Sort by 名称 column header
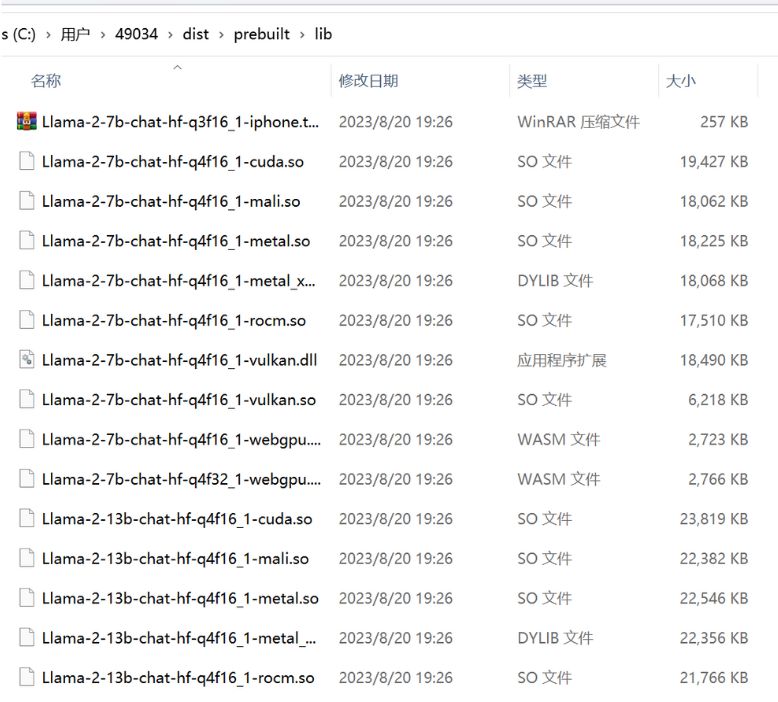778x702 pixels. (x=46, y=80)
